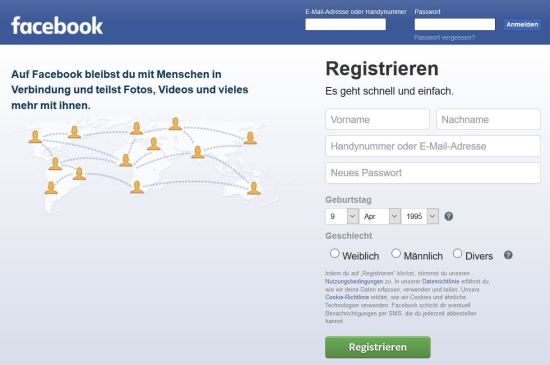Focus the Vorname input field
550x365 pixels.
pos(377,119)
